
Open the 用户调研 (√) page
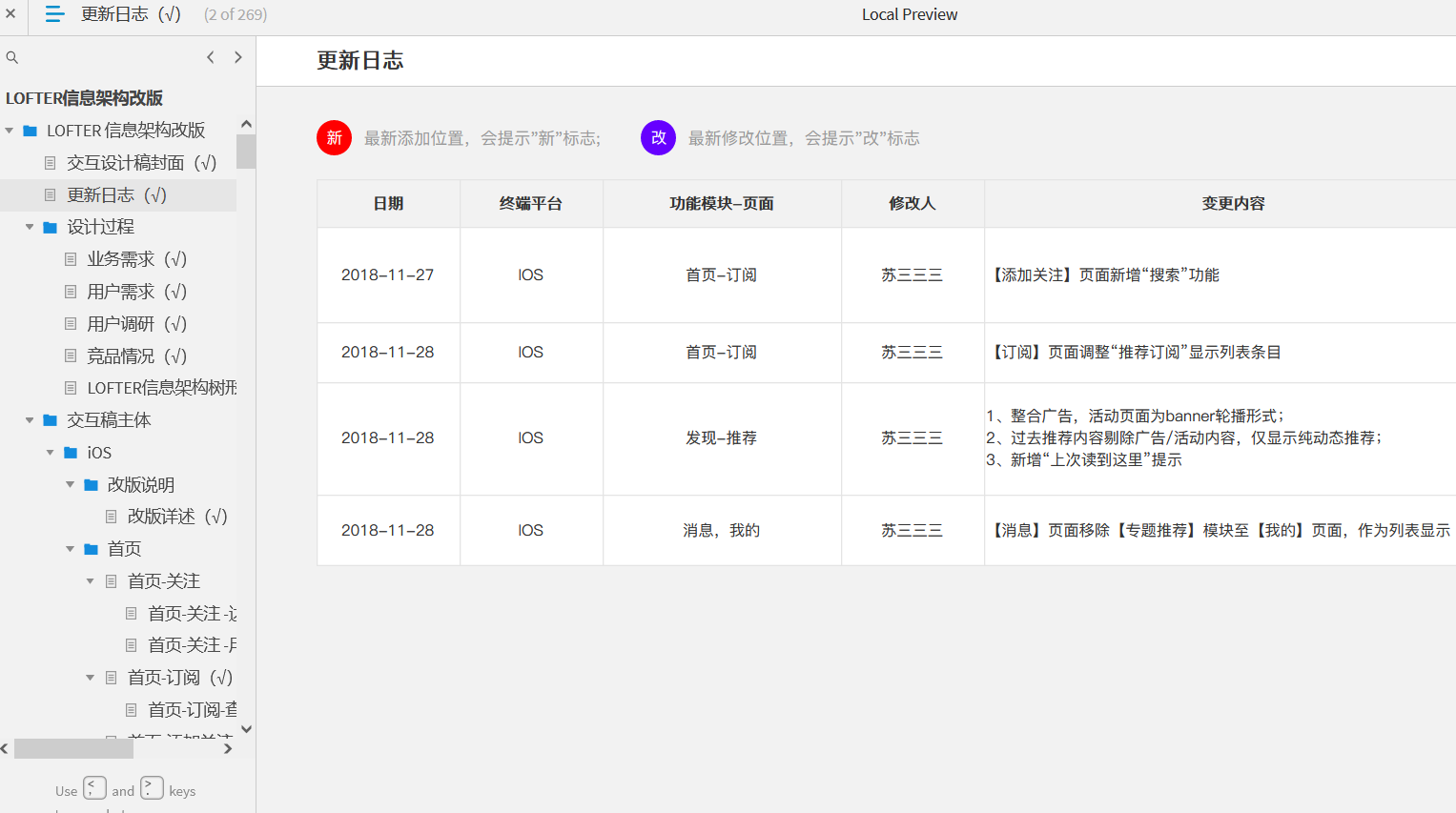(137, 324)
